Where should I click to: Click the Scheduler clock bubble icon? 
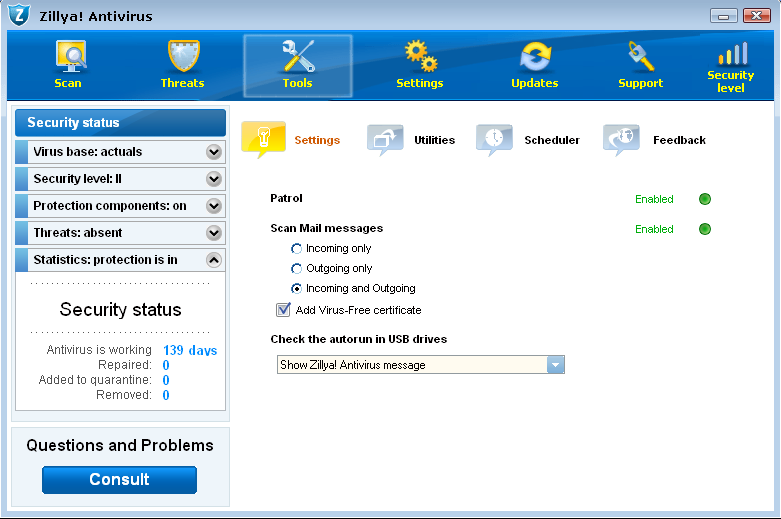click(494, 139)
